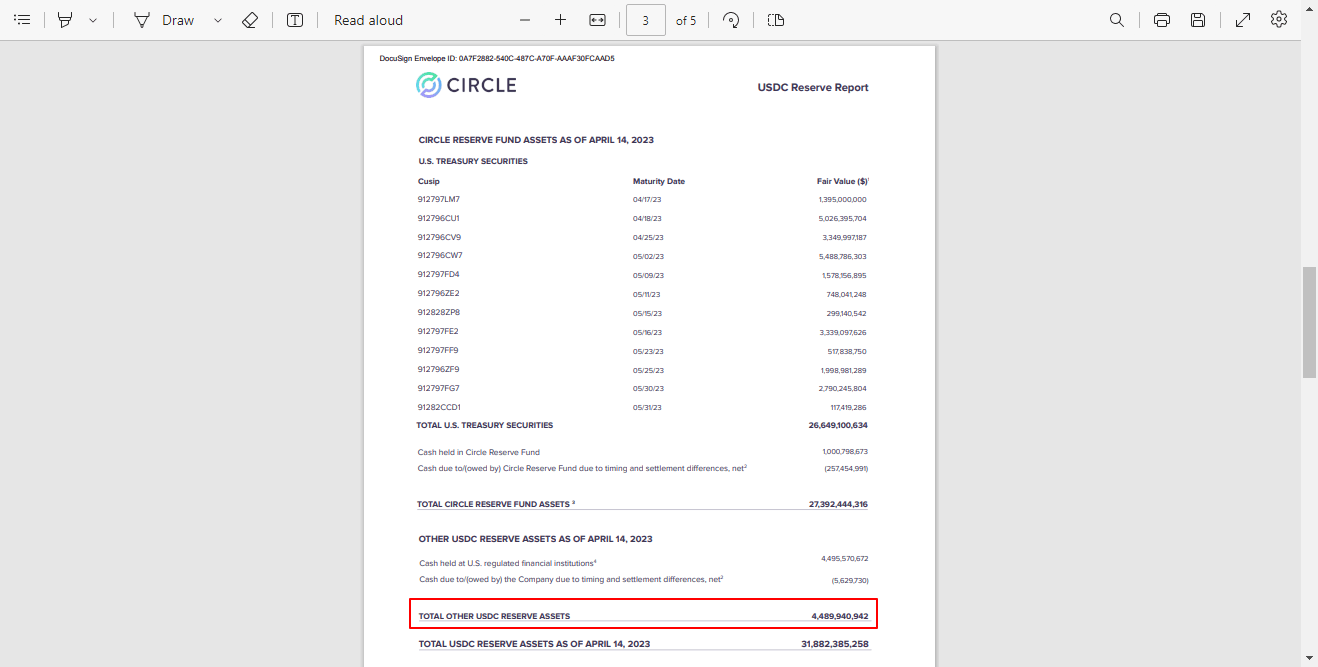Screen dimensions: 1318x667
Task: Click maturity date 05/31/23
Action: [x=647, y=408]
